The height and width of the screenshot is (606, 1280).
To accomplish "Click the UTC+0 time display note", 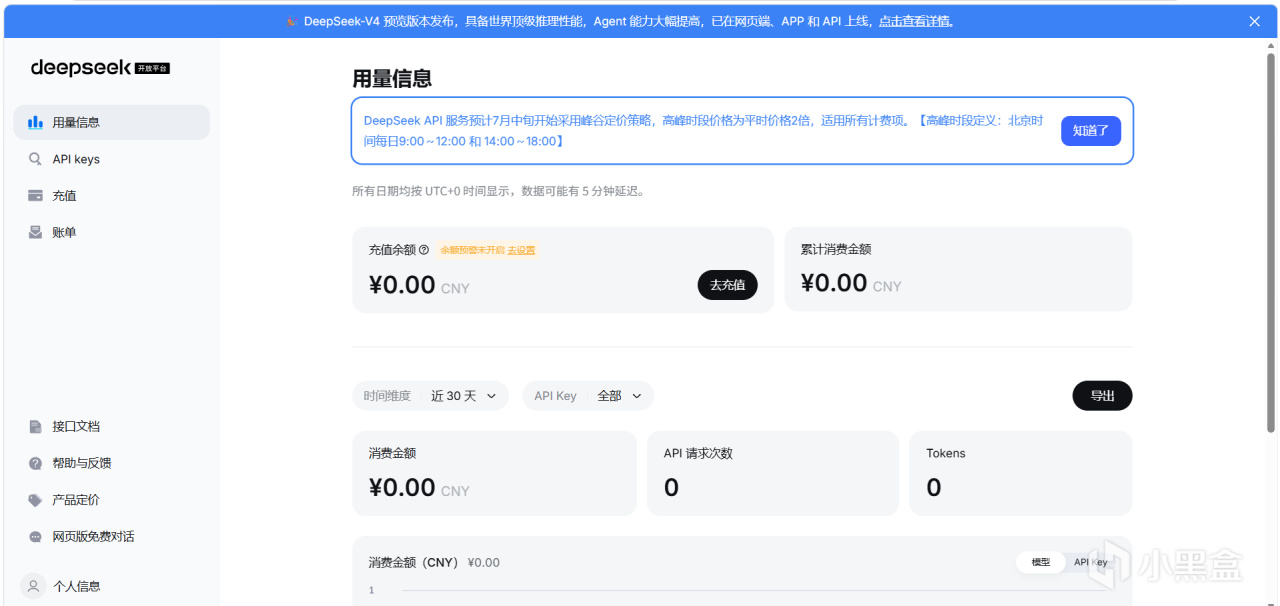I will [x=498, y=191].
